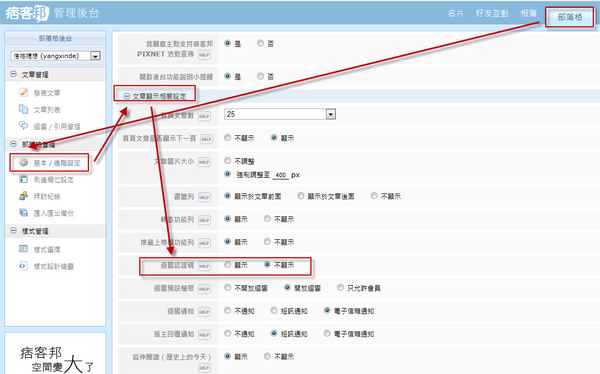Open HELP icon beside 迴響通知
This screenshot has width=600, height=374.
[204, 312]
